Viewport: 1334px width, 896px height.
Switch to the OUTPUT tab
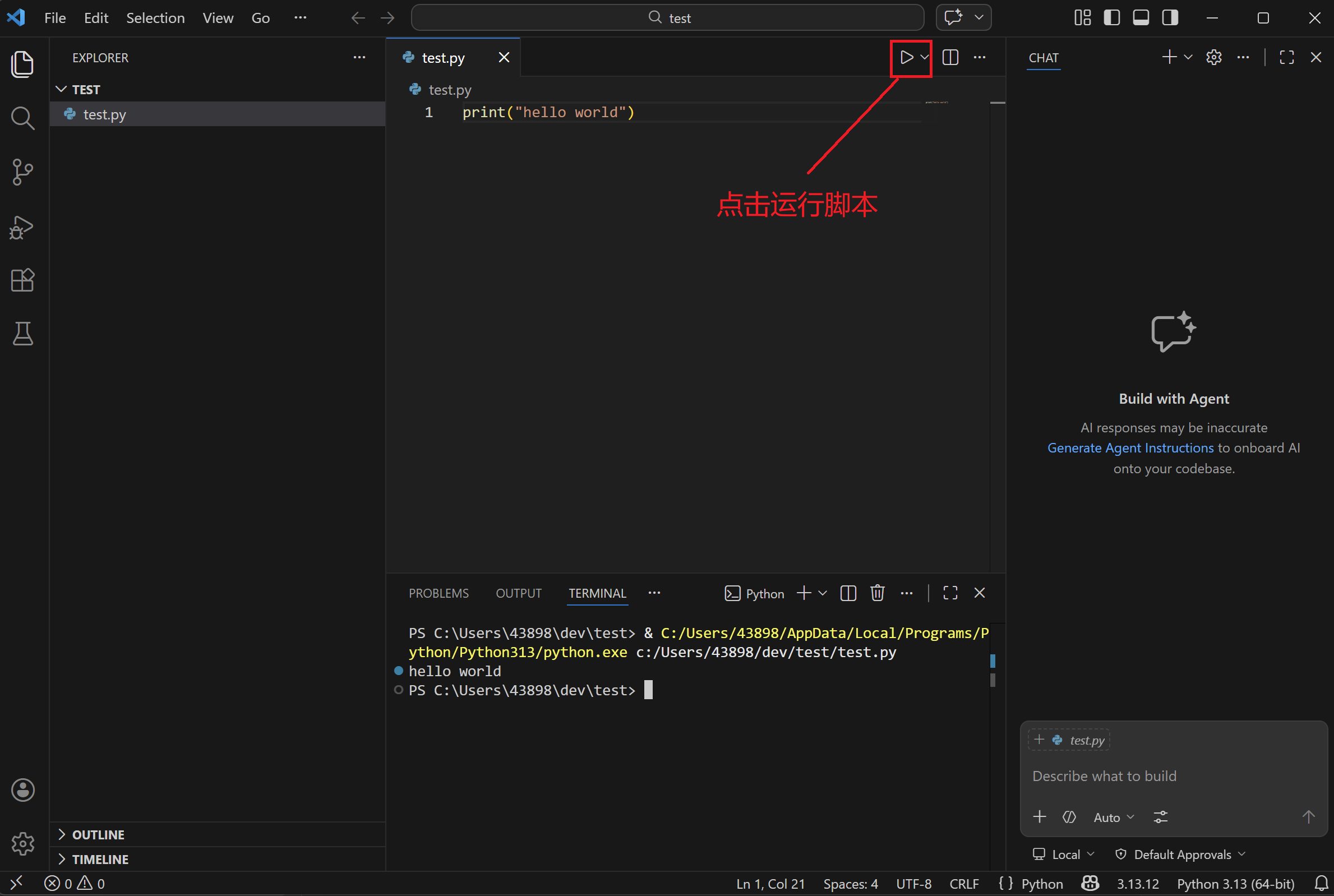518,593
